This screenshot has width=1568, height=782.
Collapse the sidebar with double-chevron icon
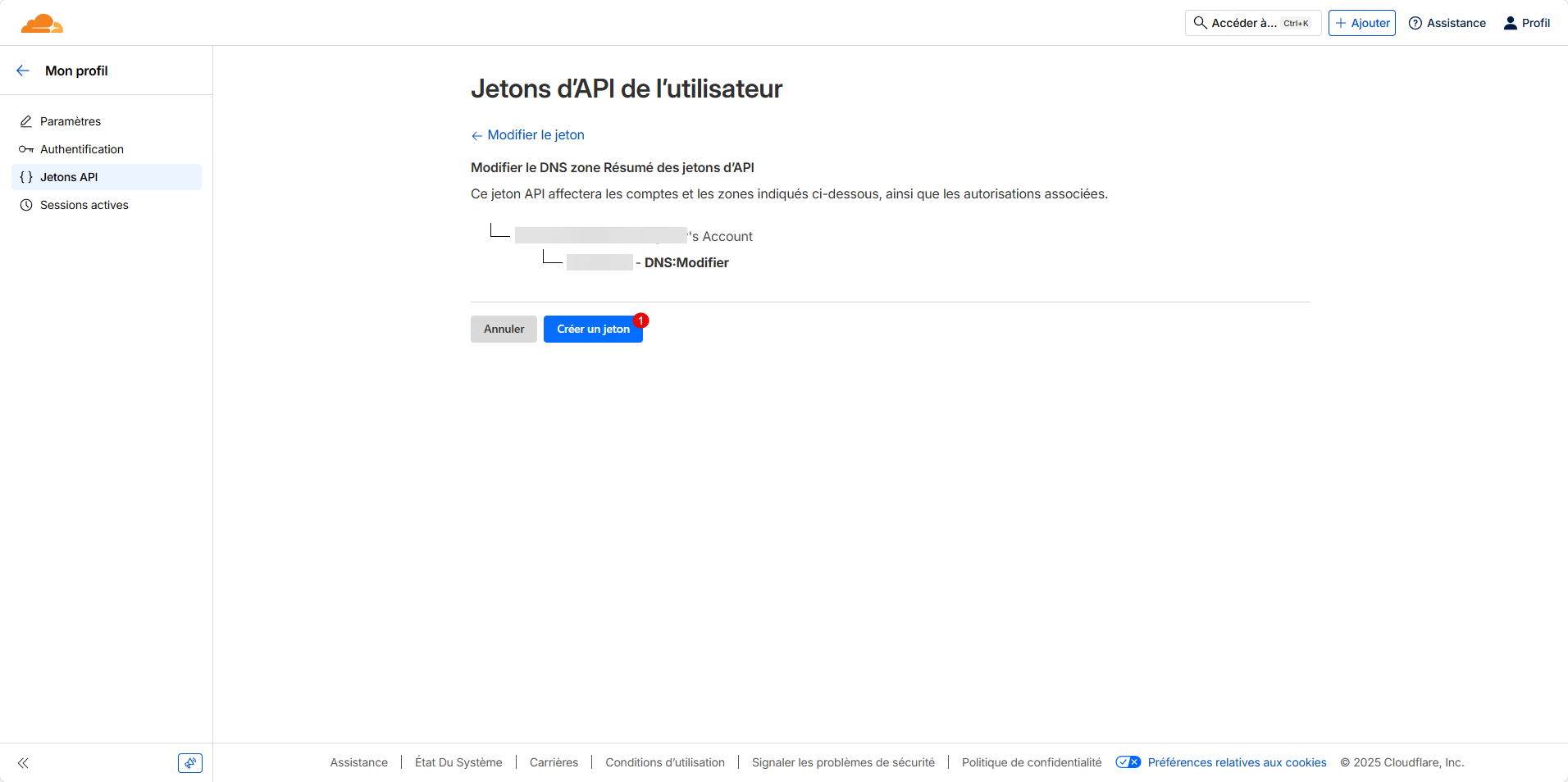(x=23, y=763)
